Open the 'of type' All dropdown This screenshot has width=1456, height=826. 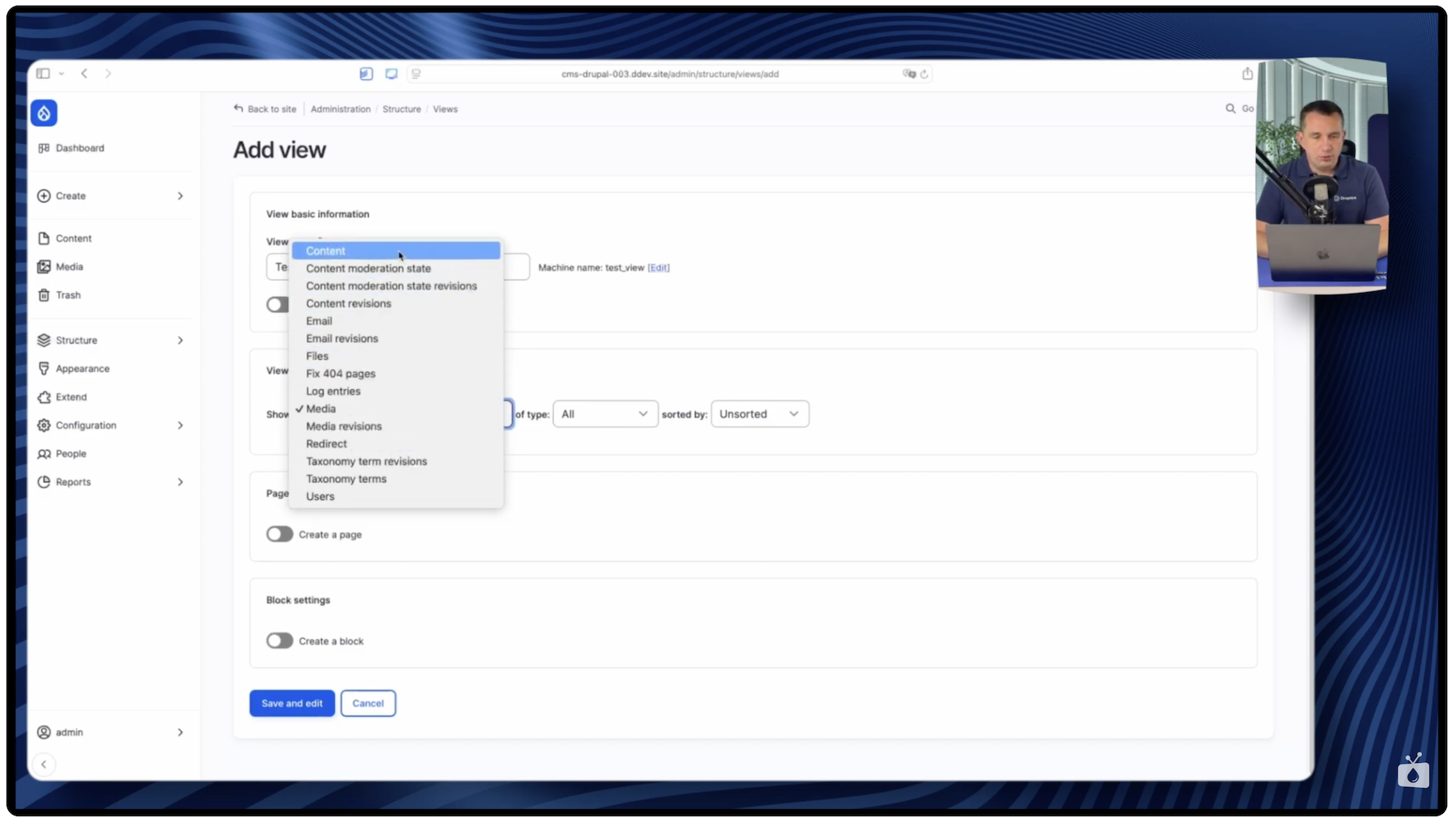pyautogui.click(x=604, y=414)
